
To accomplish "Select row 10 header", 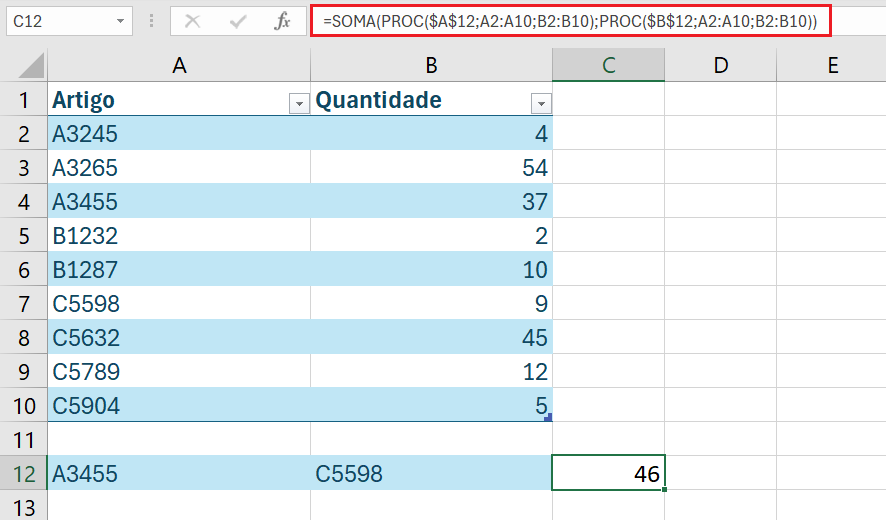I will pos(24,405).
